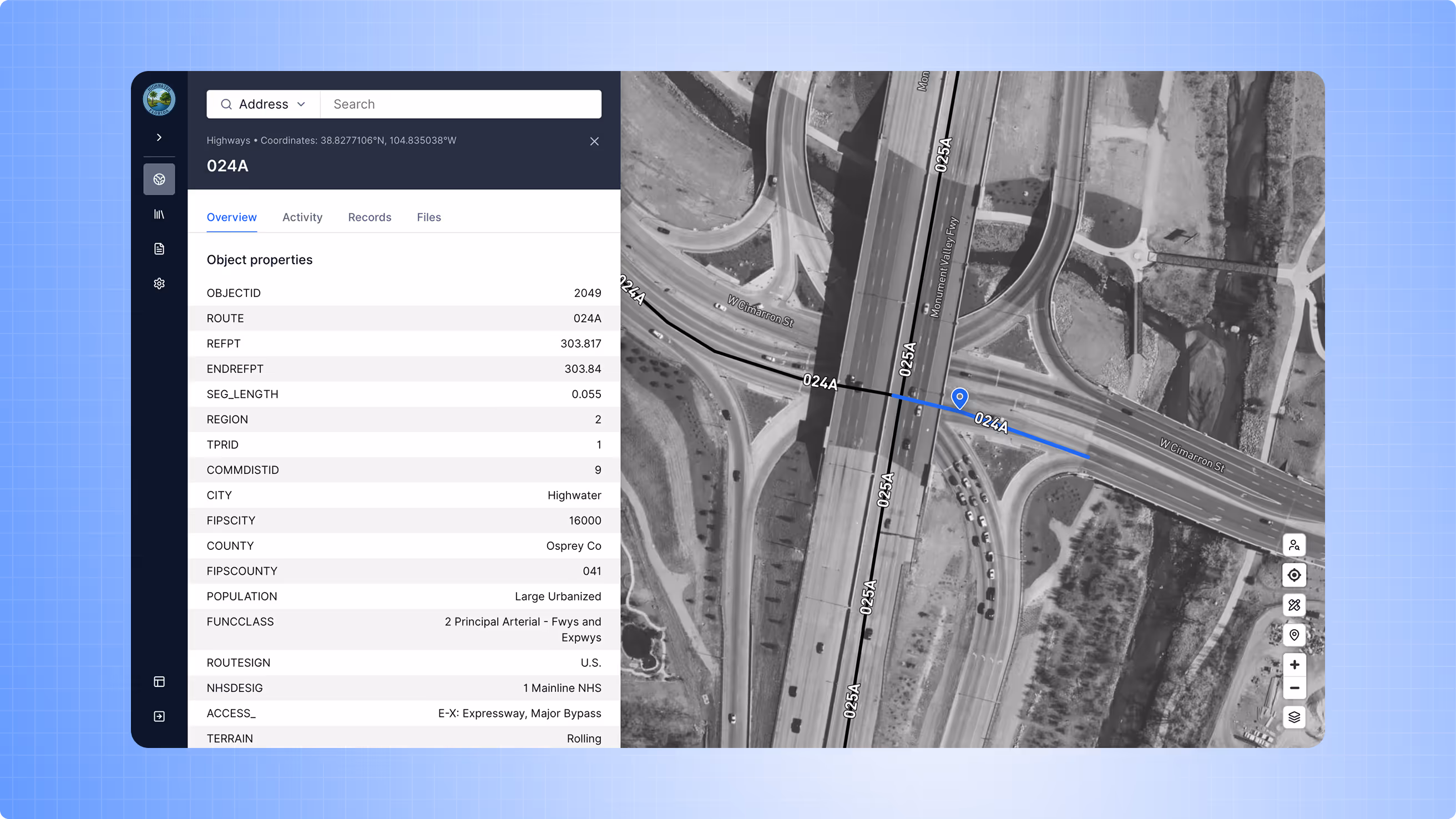The height and width of the screenshot is (819, 1456).
Task: Open the Files tab
Action: [428, 217]
